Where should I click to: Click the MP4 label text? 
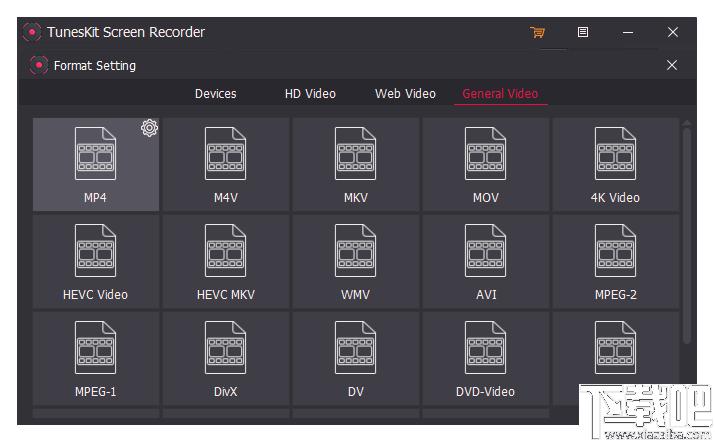point(95,198)
